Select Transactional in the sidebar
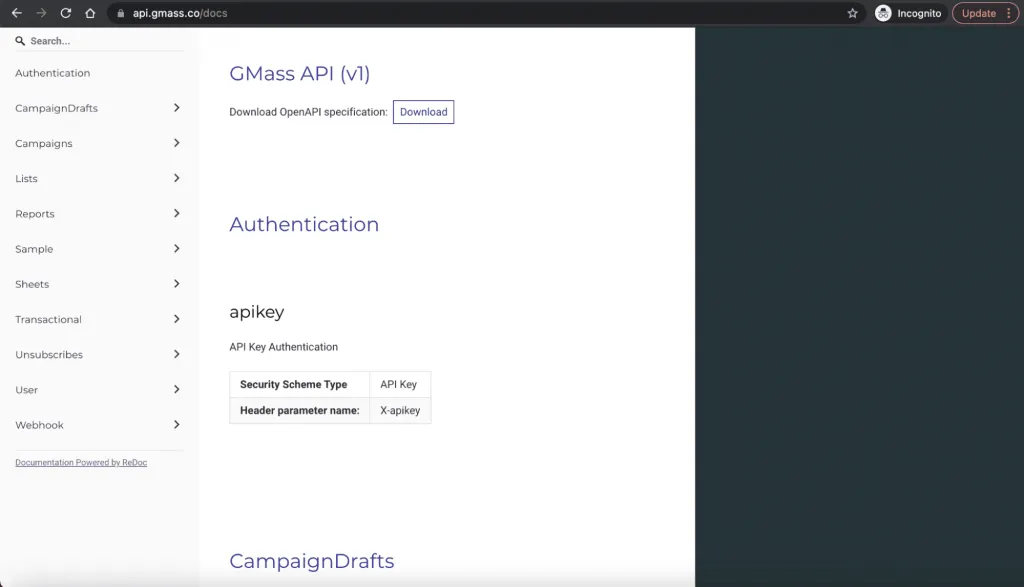1024x587 pixels. (x=48, y=319)
